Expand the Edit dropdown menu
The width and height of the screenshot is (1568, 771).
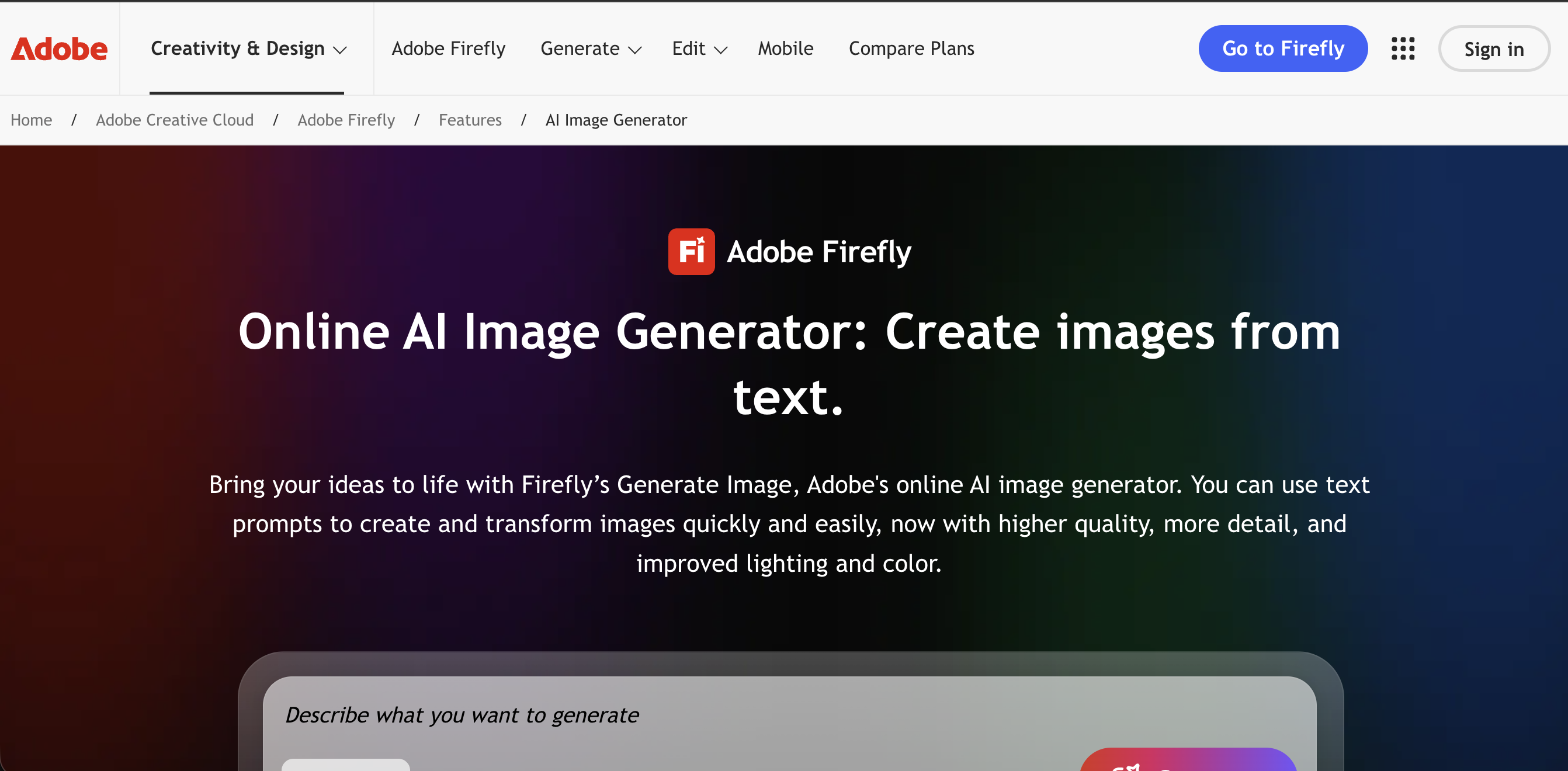click(x=699, y=48)
